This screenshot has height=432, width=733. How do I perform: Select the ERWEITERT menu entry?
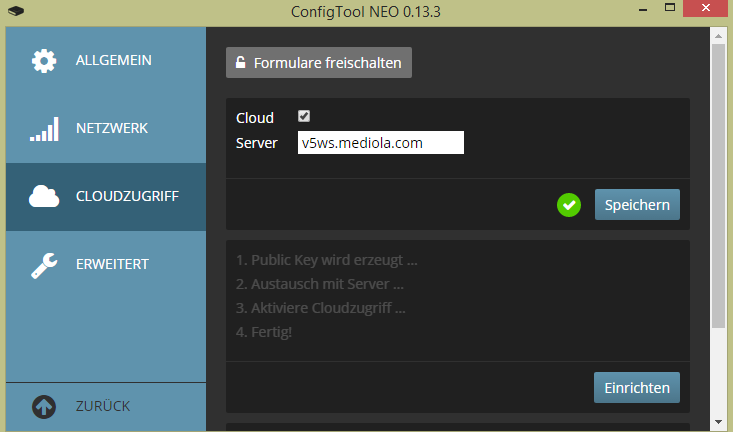[x=112, y=264]
